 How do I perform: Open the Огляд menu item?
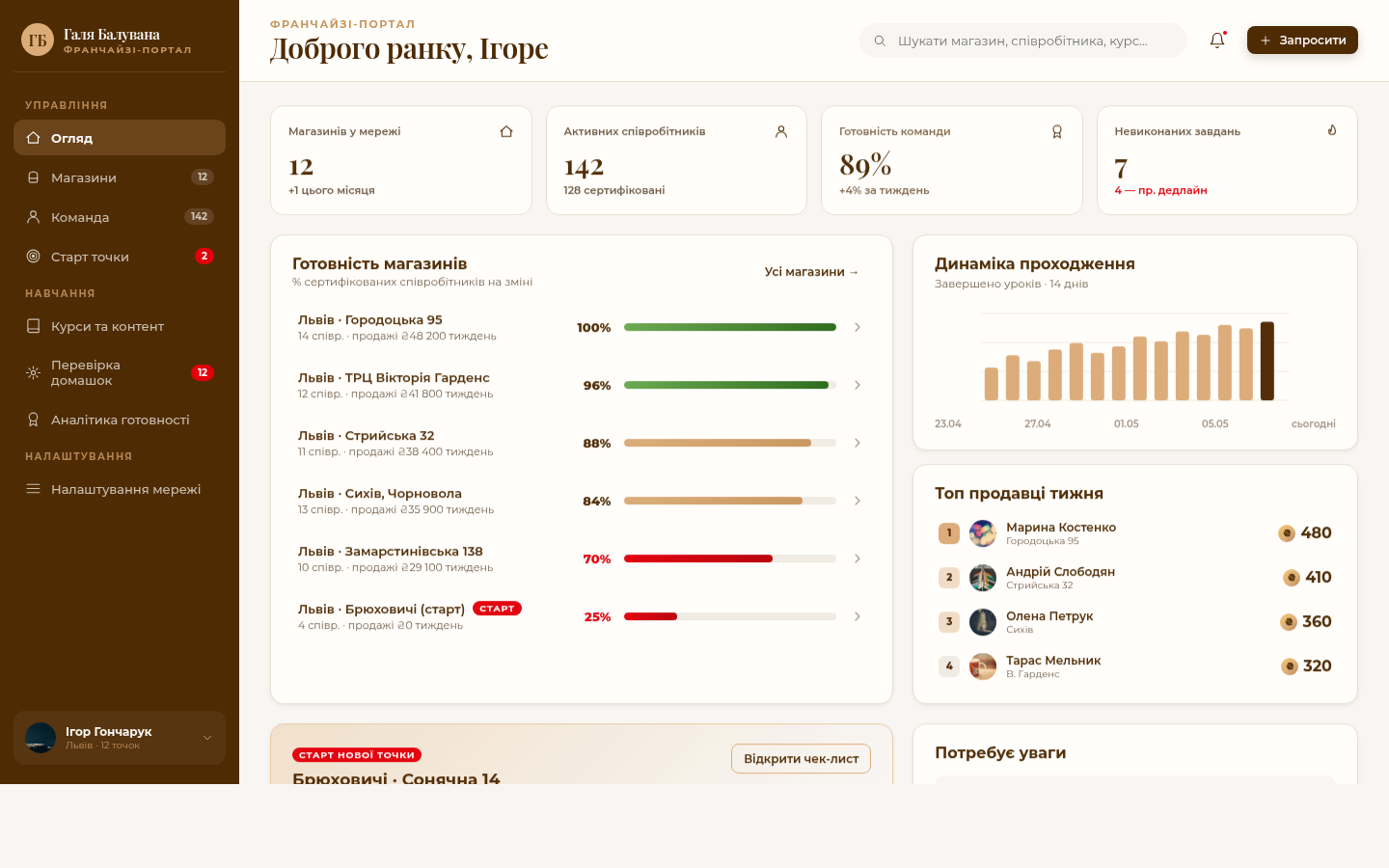[x=120, y=138]
